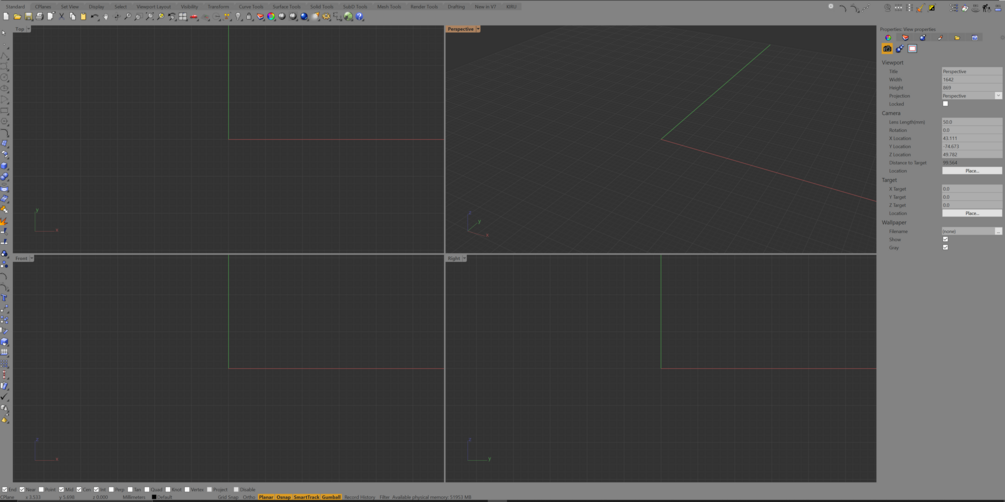The height and width of the screenshot is (502, 1005).
Task: Toggle the Near osnap checkbox
Action: (22, 489)
